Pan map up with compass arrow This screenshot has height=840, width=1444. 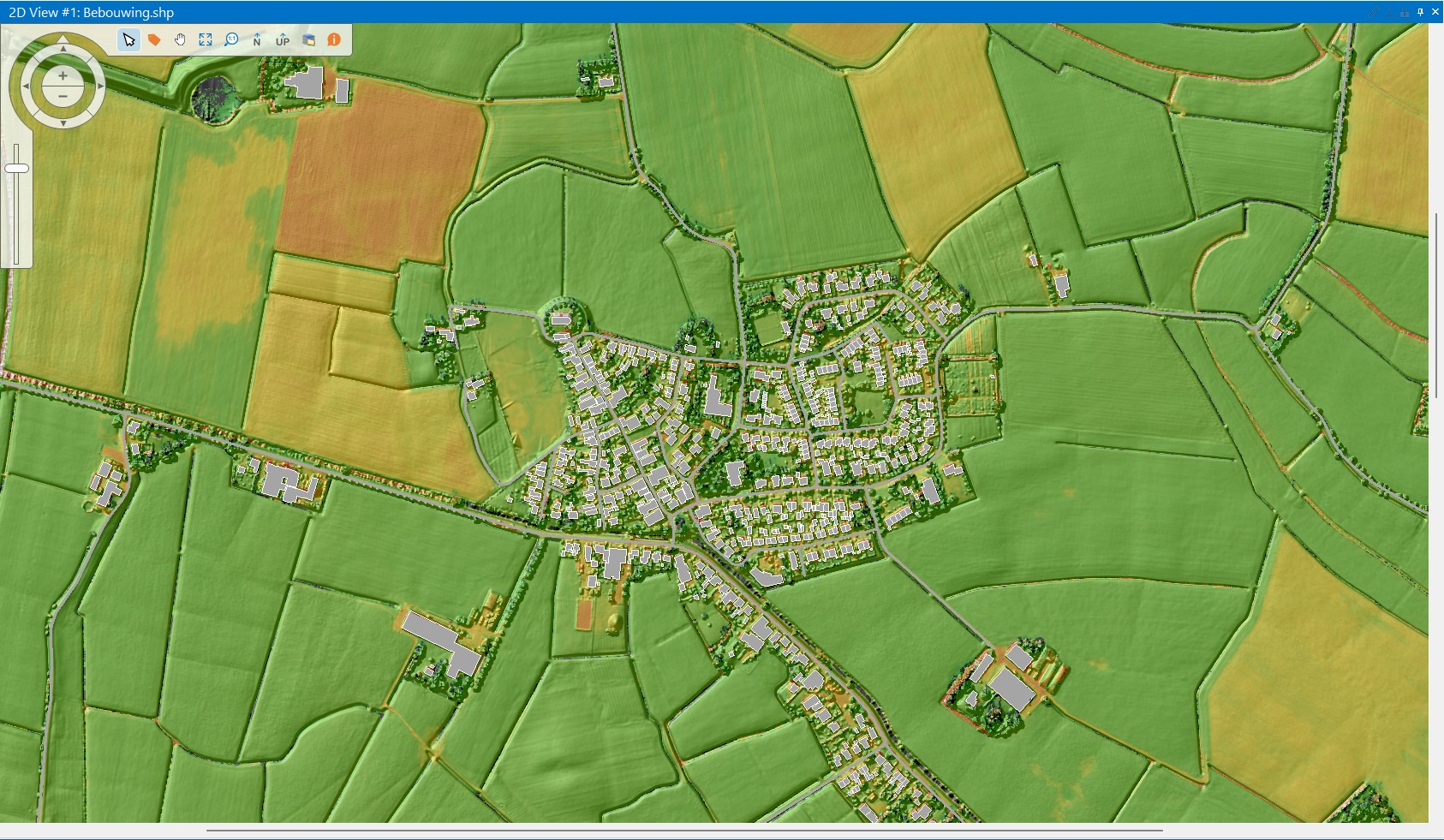63,48
